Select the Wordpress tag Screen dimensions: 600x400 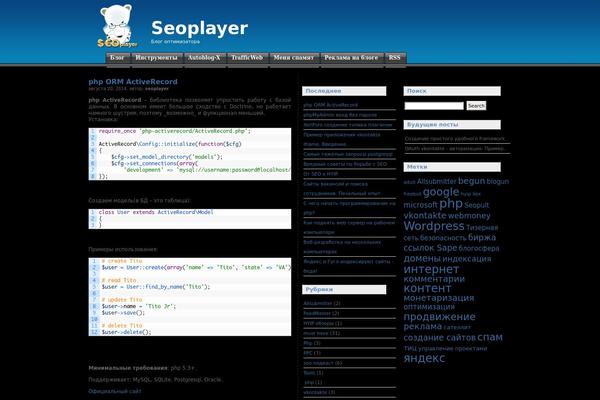434,226
